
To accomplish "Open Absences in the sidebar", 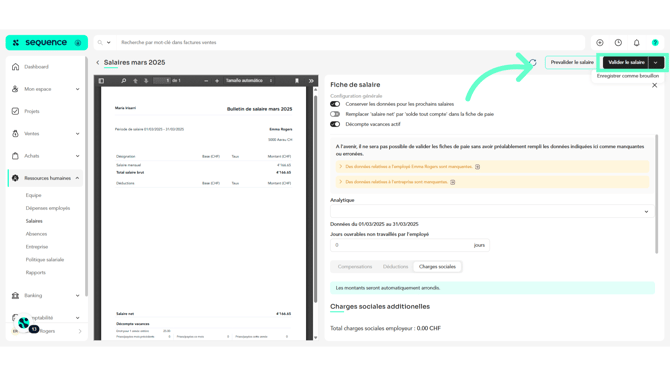I will tap(36, 234).
